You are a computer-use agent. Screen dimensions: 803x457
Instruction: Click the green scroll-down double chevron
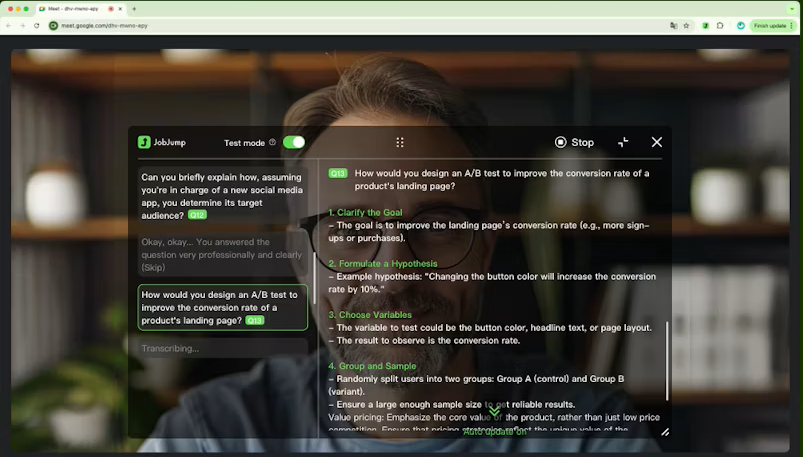click(x=494, y=411)
